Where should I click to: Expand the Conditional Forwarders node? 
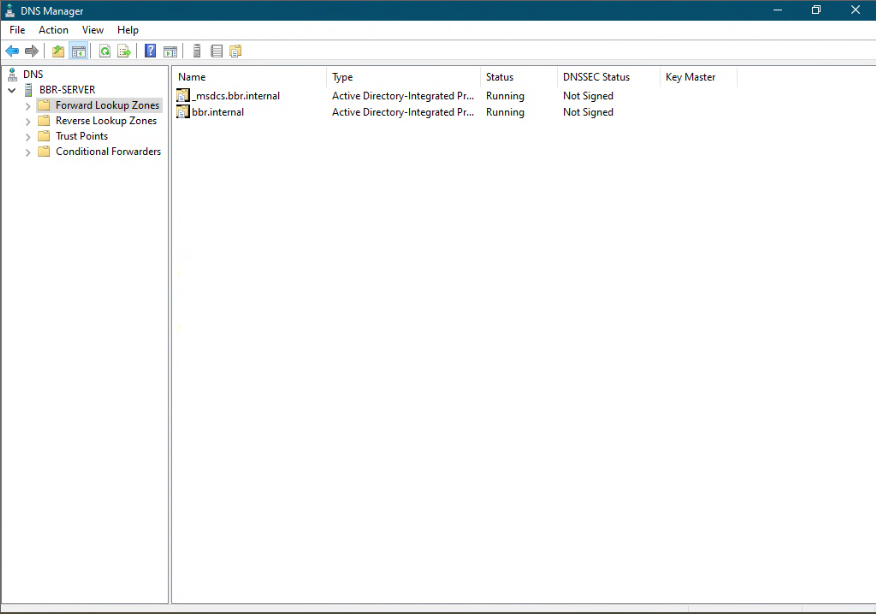pos(28,152)
